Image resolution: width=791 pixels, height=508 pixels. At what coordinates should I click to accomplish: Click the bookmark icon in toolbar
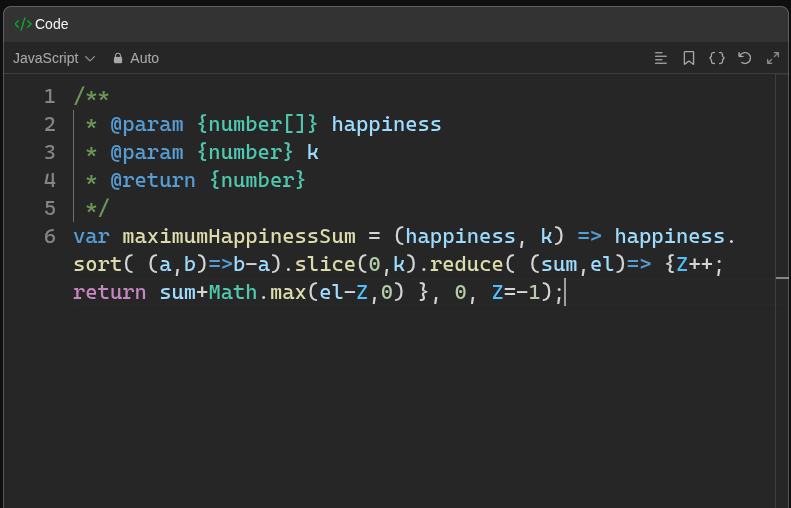(x=689, y=59)
